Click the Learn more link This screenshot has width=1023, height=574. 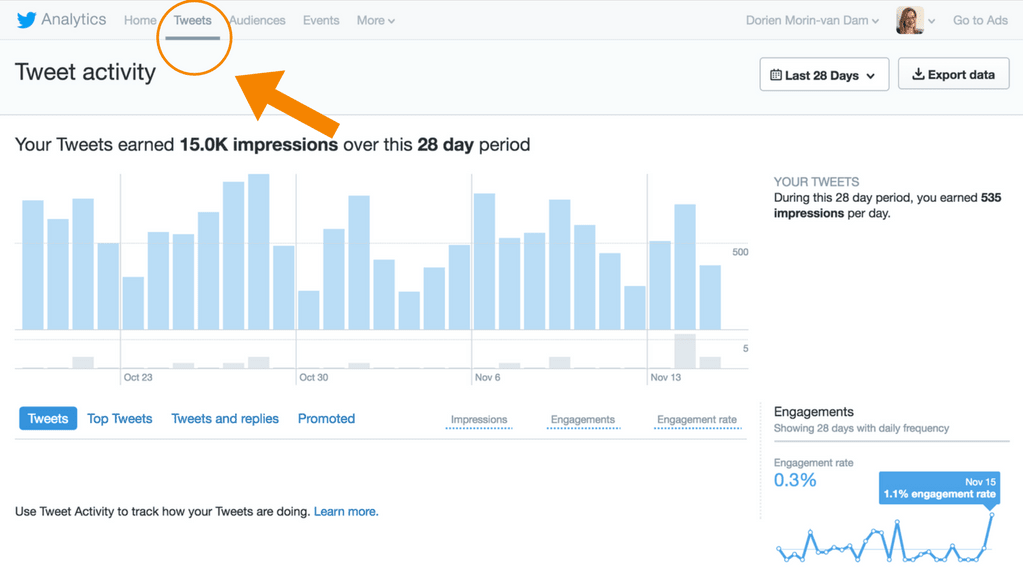click(x=346, y=511)
